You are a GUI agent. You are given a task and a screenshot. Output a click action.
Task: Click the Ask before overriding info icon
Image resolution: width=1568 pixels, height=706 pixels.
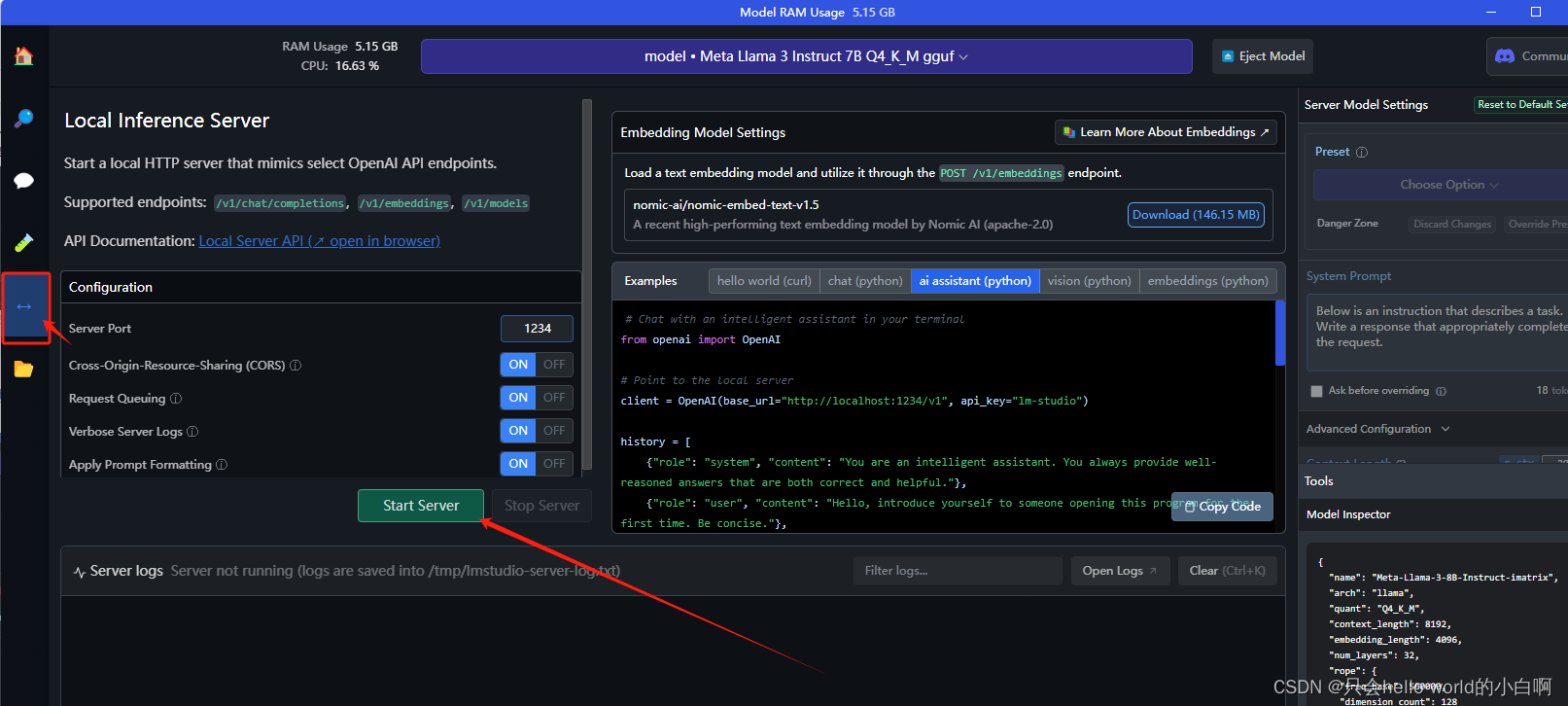point(1442,391)
